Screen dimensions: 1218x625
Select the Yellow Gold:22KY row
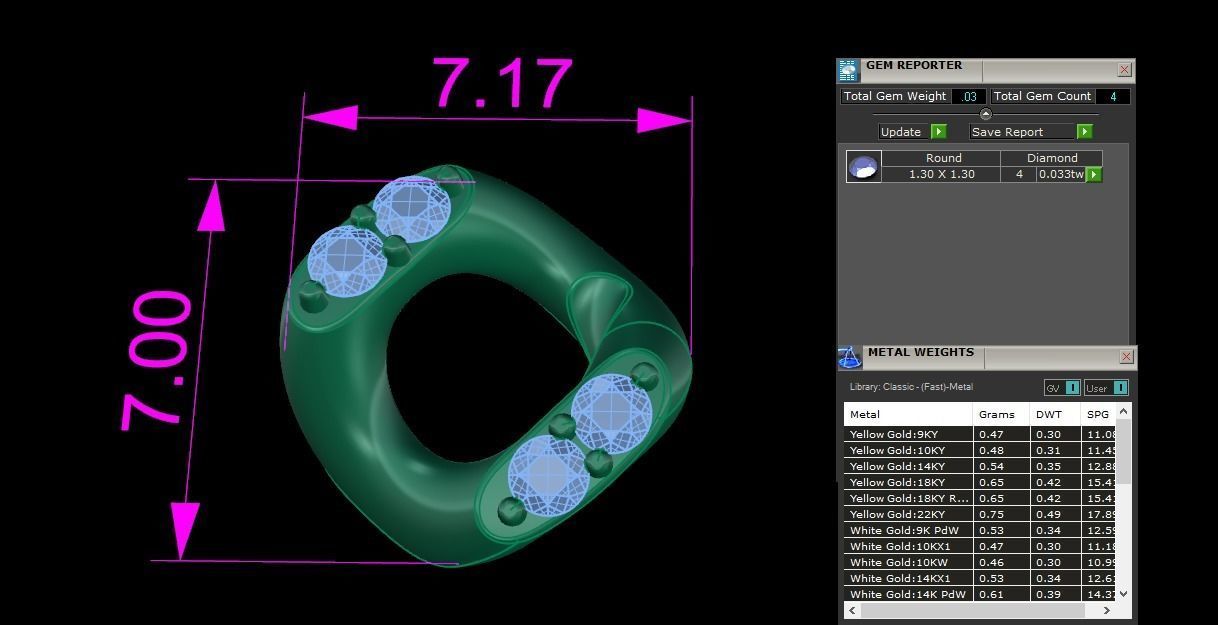pyautogui.click(x=980, y=514)
